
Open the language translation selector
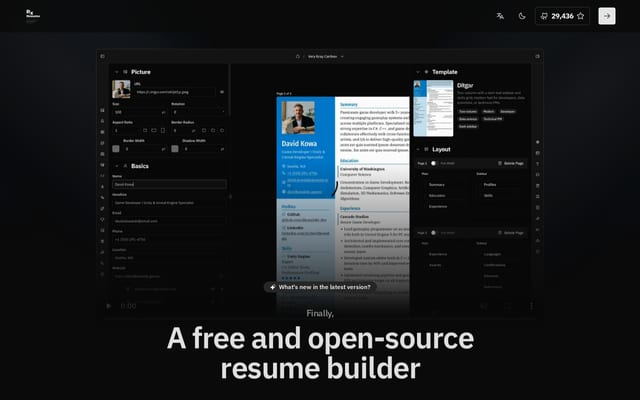[x=500, y=16]
